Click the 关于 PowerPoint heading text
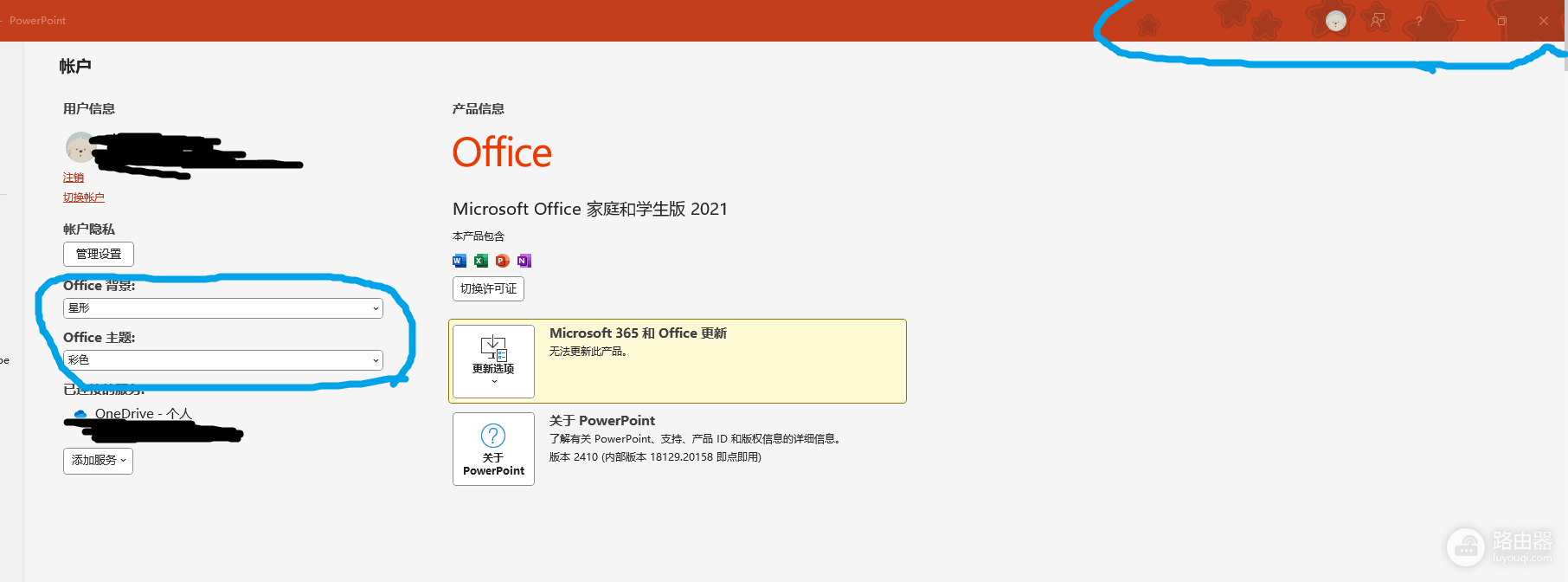 (x=602, y=421)
